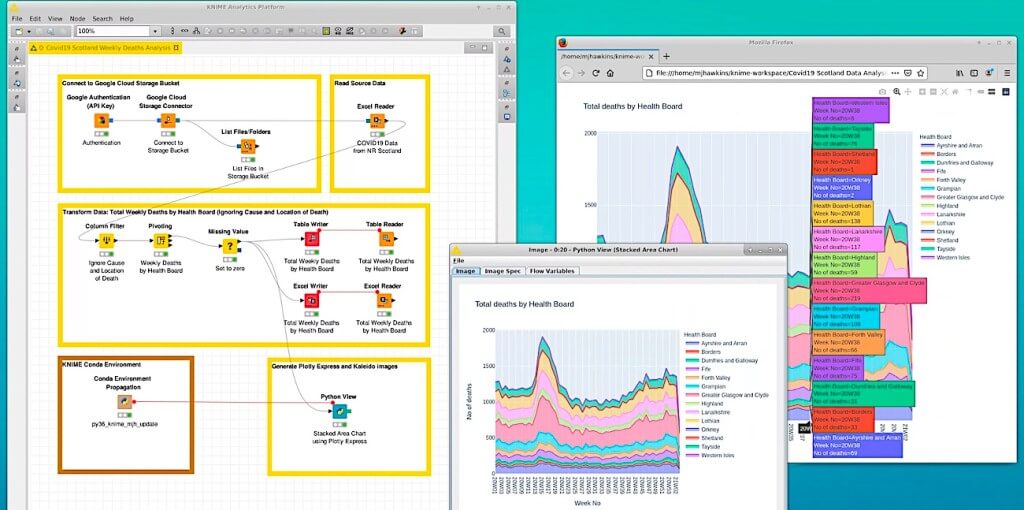Select the Plotly zoom tool in Firefox
The image size is (1024, 510).
click(x=897, y=91)
